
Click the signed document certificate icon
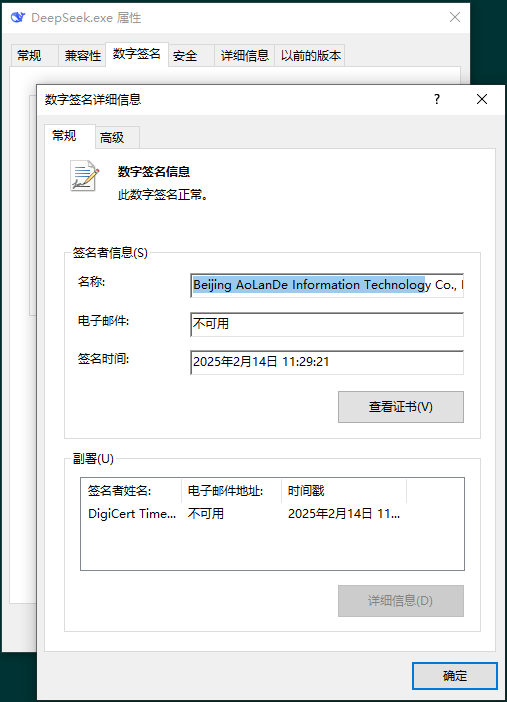pos(84,176)
